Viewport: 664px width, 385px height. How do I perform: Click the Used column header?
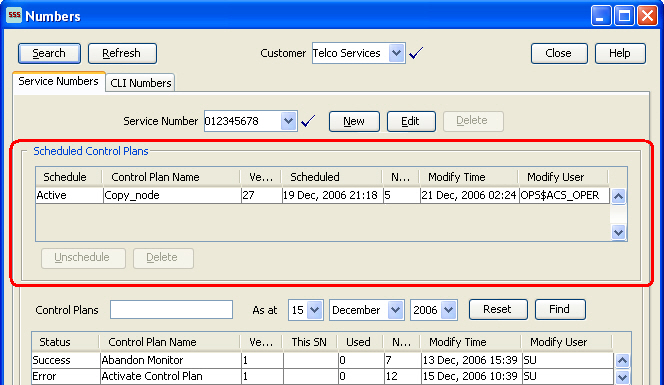[x=360, y=342]
